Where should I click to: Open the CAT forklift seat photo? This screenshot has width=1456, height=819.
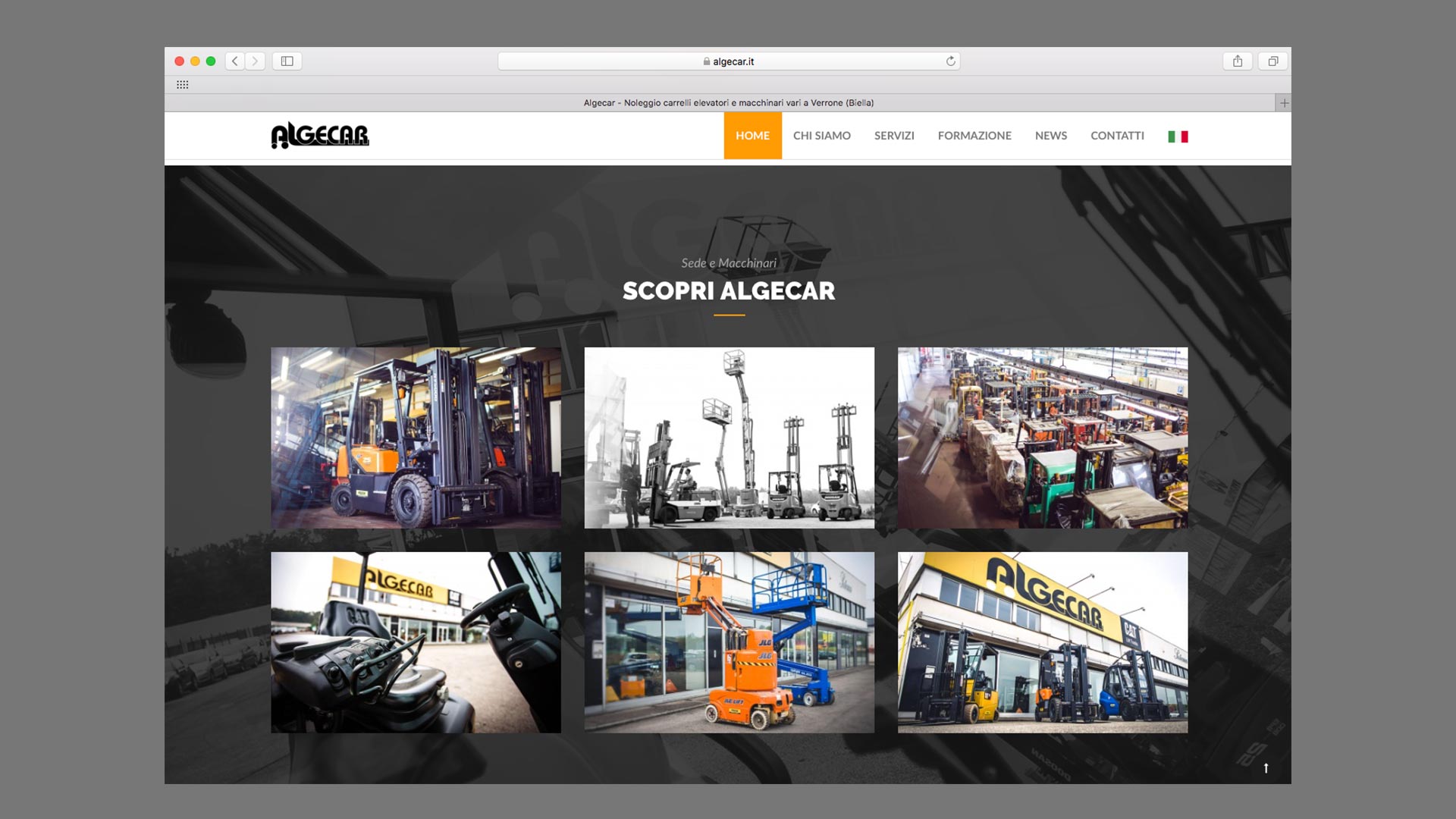pyautogui.click(x=416, y=642)
